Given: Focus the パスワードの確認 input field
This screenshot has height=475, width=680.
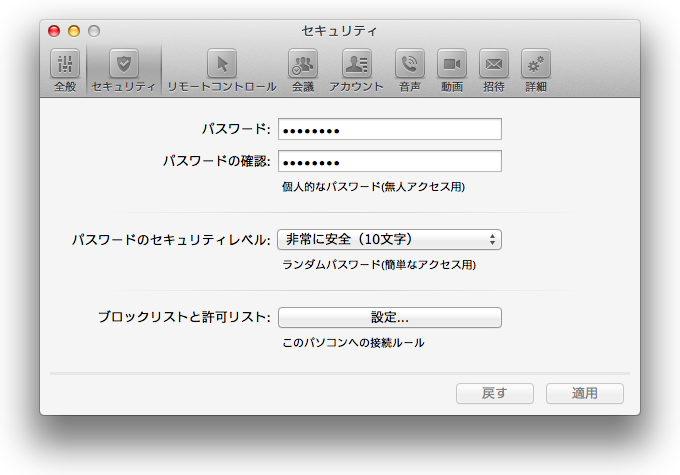Looking at the screenshot, I should [x=390, y=161].
